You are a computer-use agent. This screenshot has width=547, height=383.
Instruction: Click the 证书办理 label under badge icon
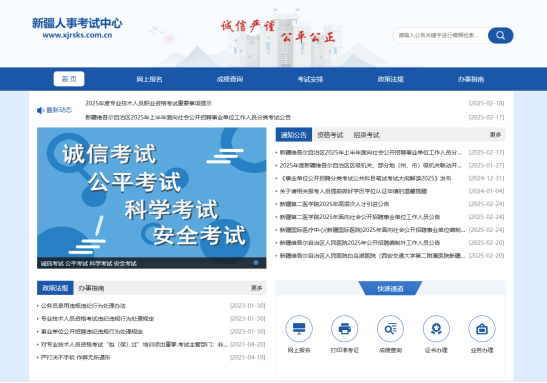[x=436, y=350]
